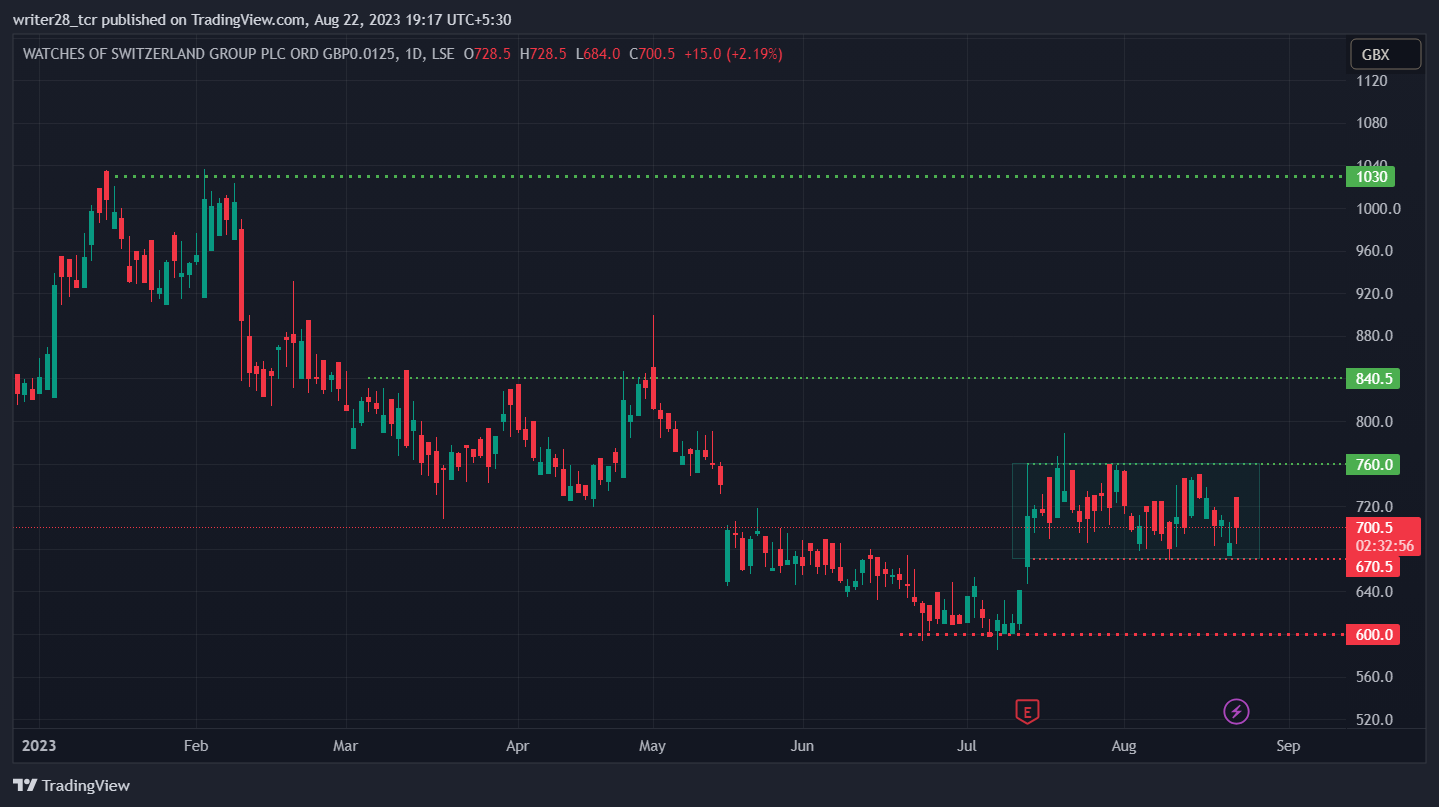The image size is (1439, 807).
Task: Click the Aug label on the time axis
Action: (x=1124, y=746)
